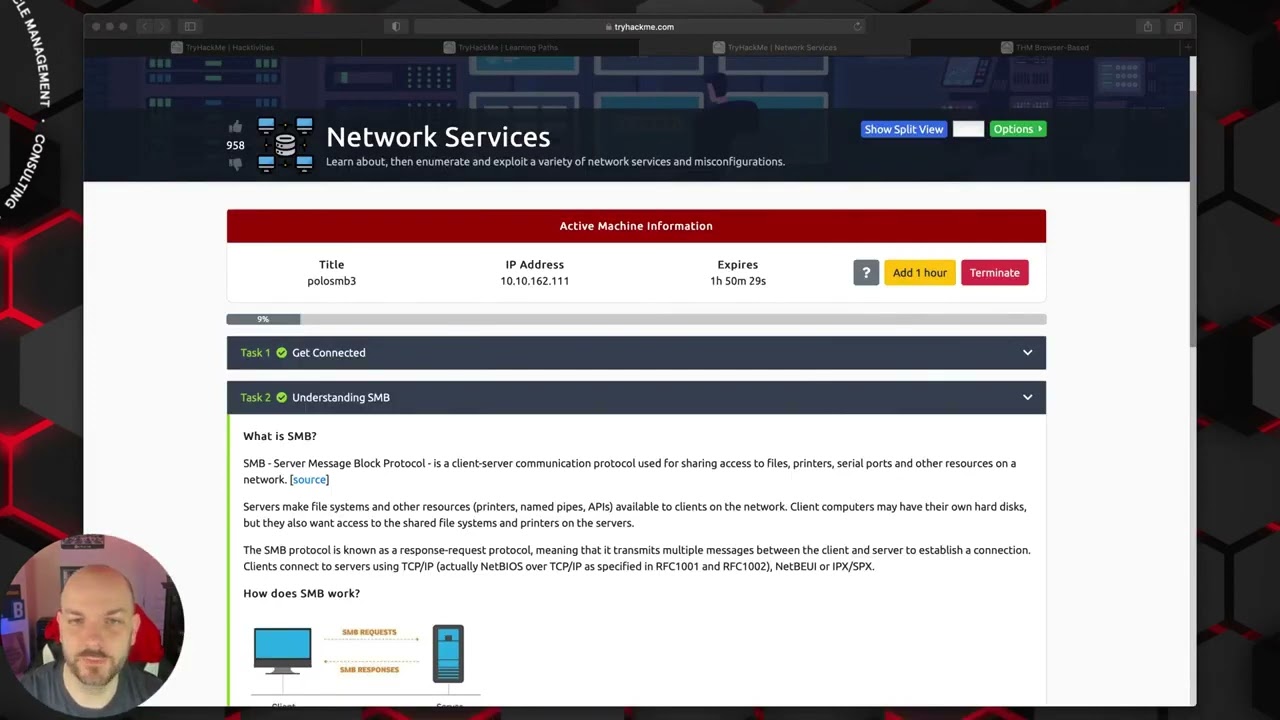Add a new tab with the plus icon
This screenshot has height=720, width=1280.
coord(1188,47)
